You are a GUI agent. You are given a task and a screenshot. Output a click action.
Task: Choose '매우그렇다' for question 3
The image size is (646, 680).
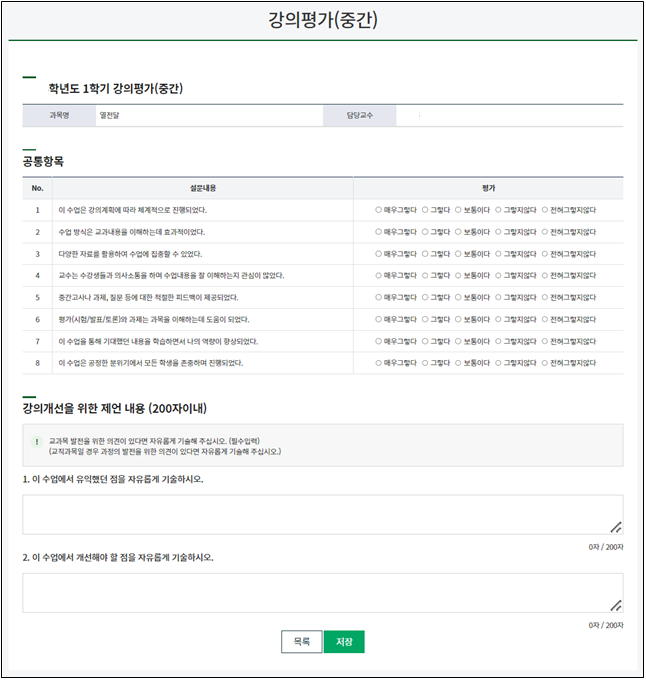pos(379,254)
